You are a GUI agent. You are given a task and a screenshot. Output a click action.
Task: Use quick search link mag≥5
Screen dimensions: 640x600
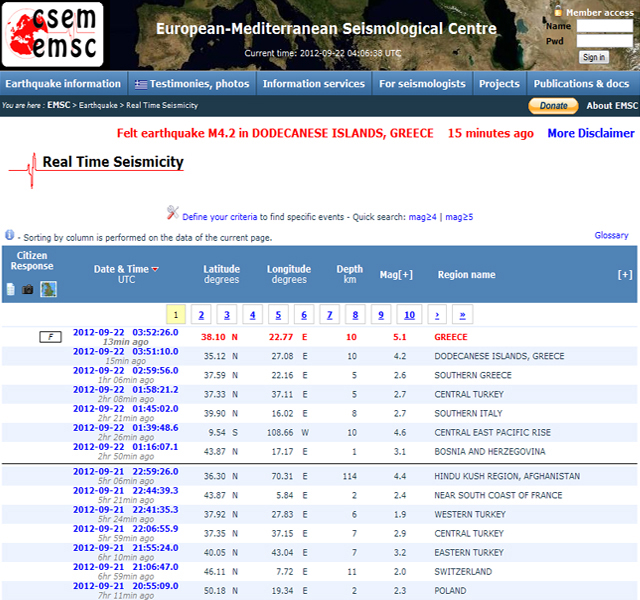[x=459, y=216]
